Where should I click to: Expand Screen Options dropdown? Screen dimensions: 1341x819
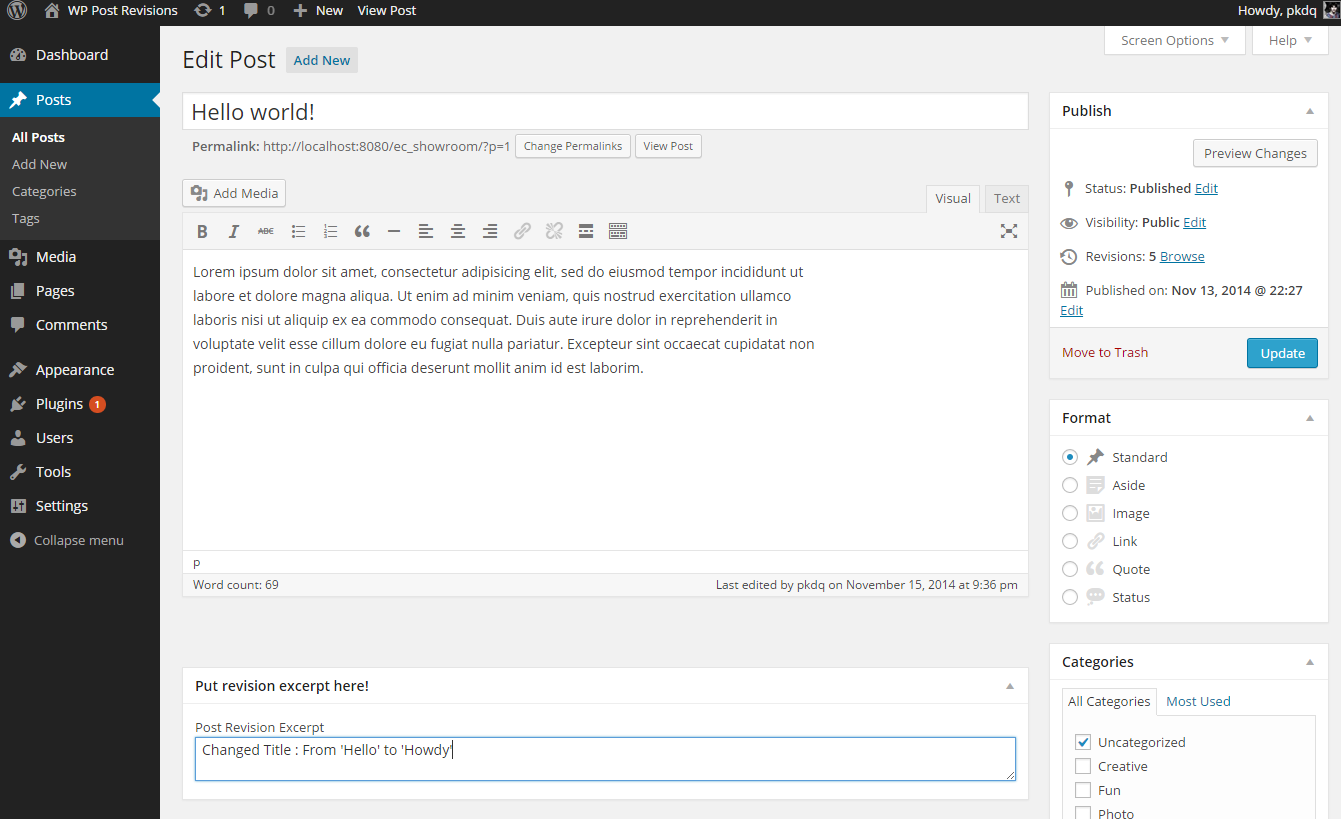coord(1175,40)
